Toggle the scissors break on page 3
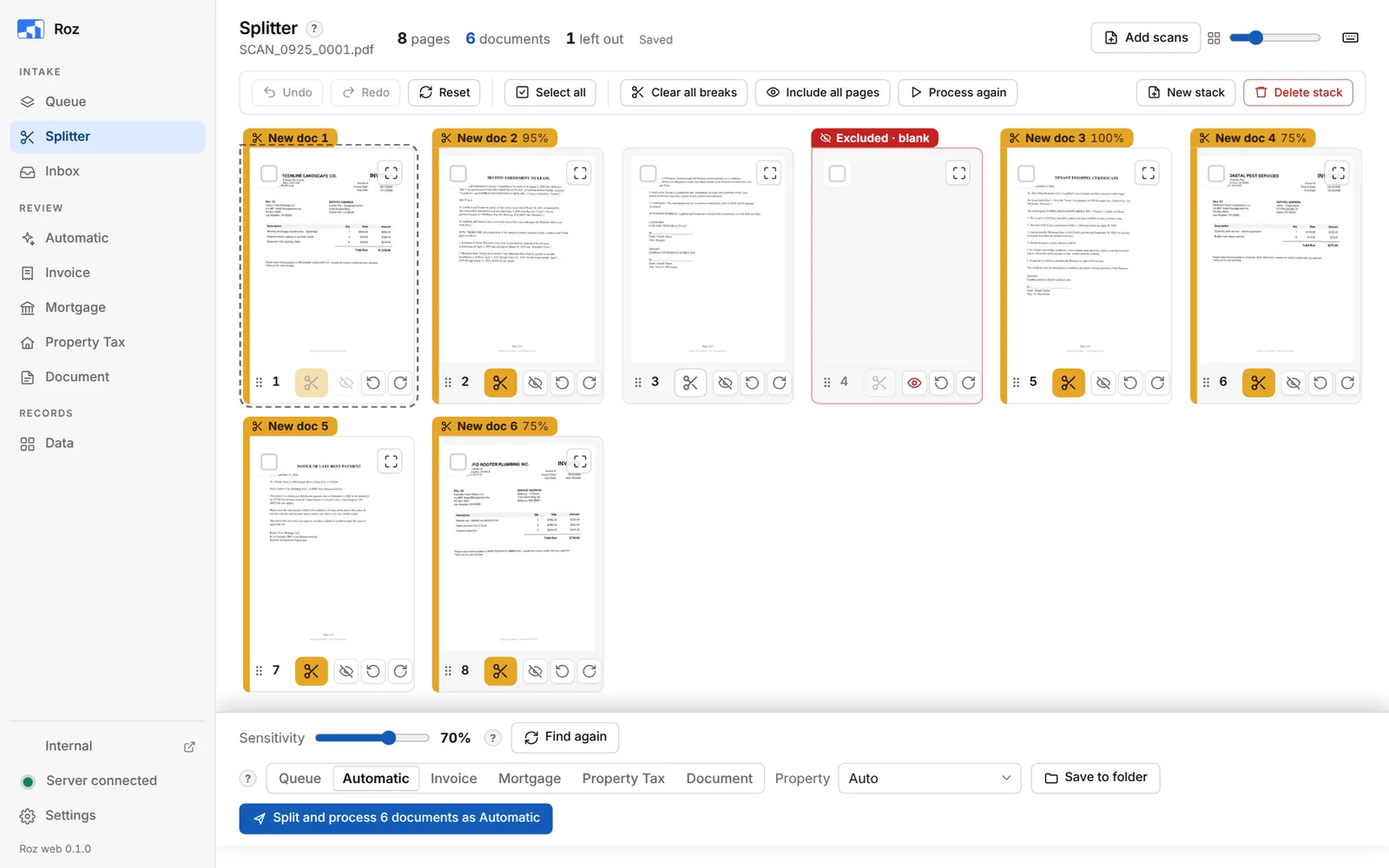Viewport: 1389px width, 868px height. 690,383
